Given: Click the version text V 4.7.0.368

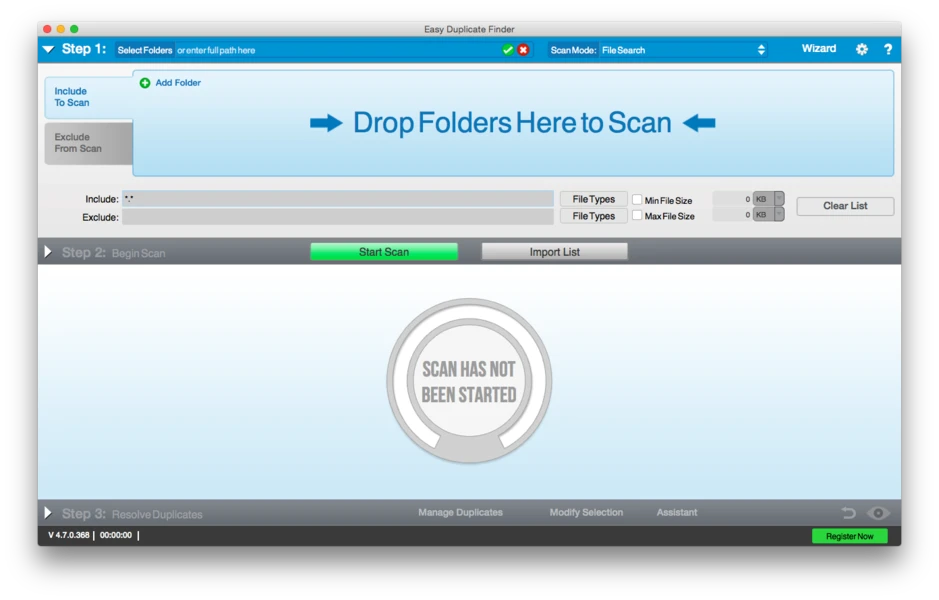Looking at the screenshot, I should 69,535.
